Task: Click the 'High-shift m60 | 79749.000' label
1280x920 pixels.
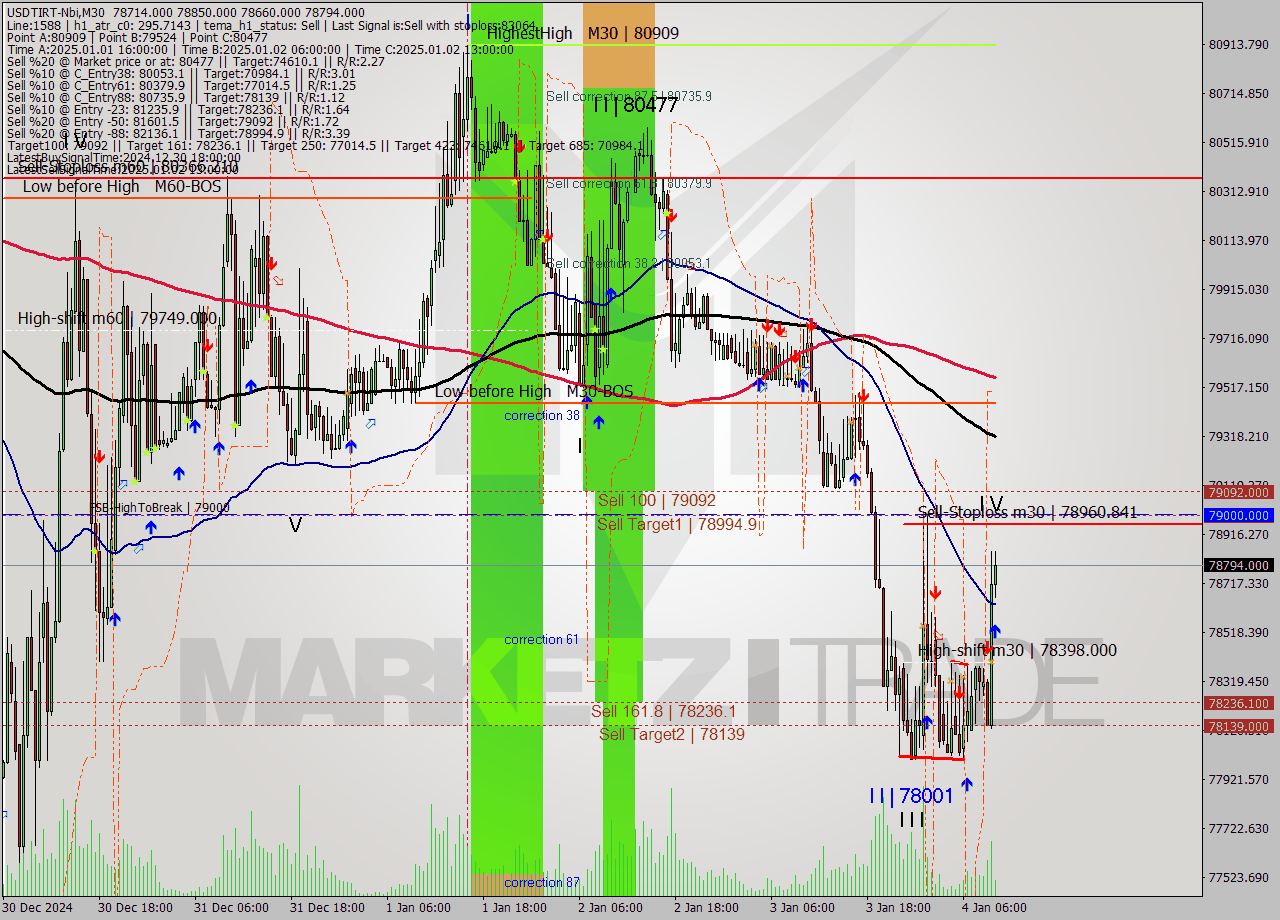Action: [x=117, y=318]
